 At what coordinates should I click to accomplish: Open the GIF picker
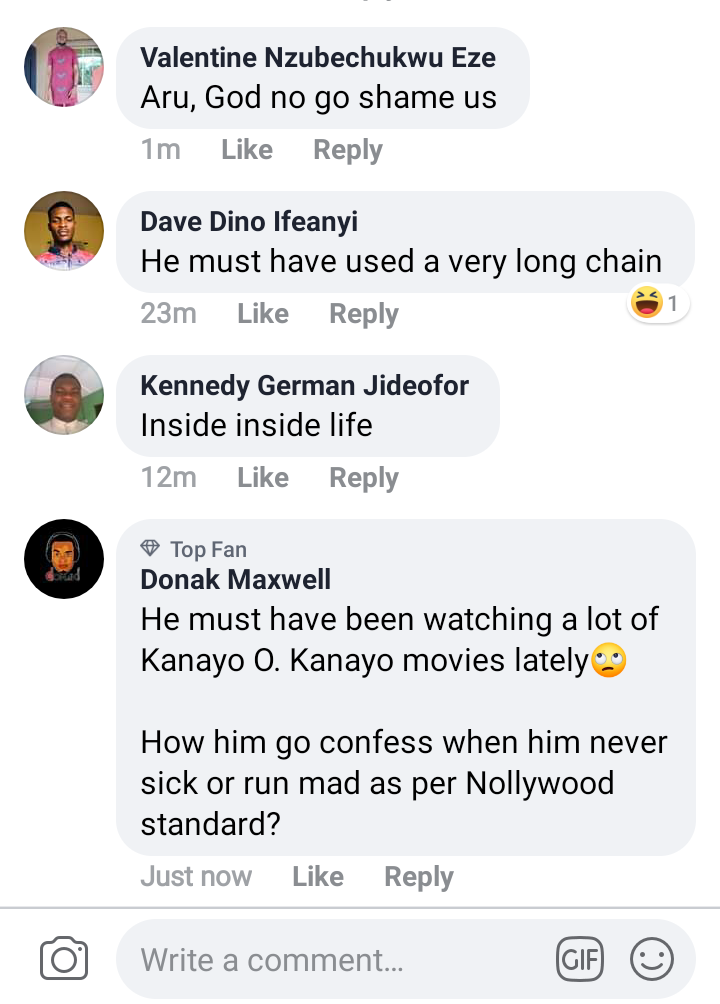pyautogui.click(x=580, y=961)
